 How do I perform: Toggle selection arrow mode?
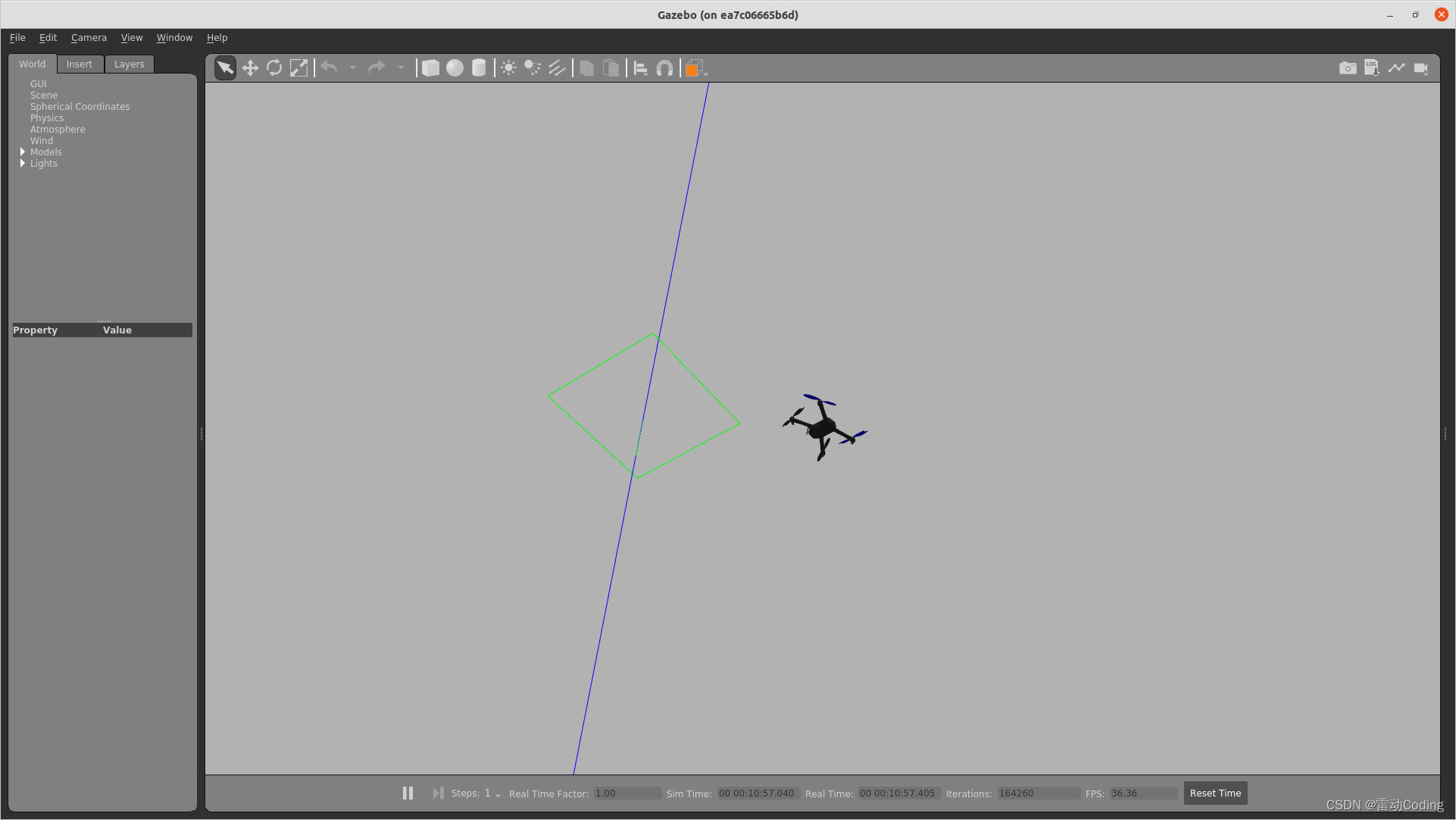click(x=225, y=68)
